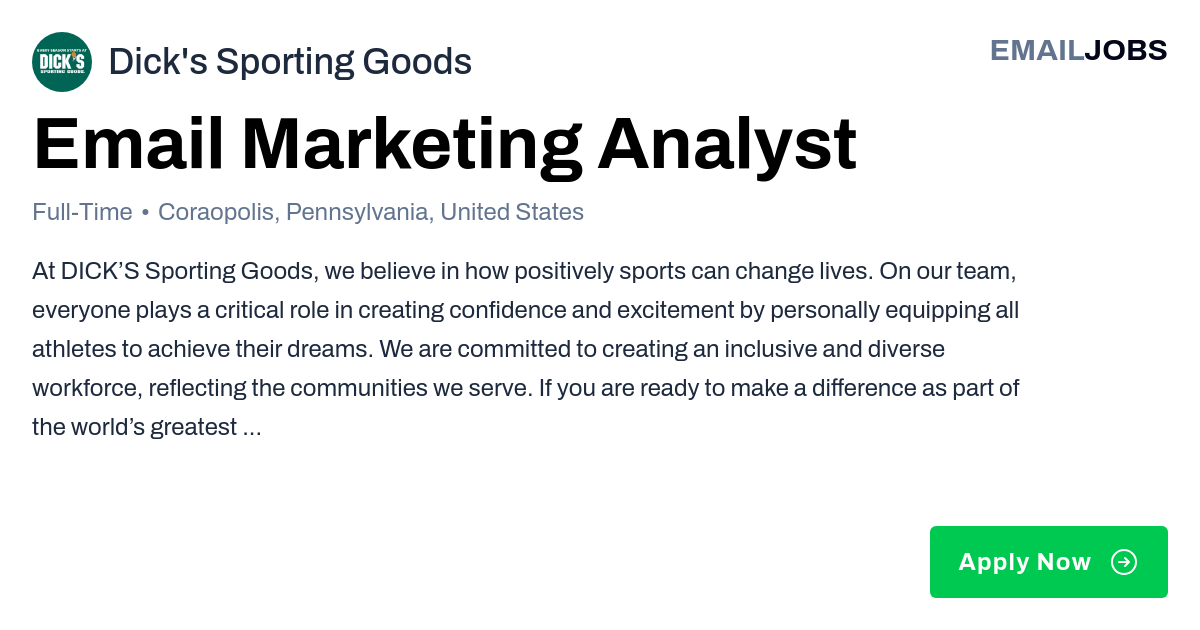Screen dimensions: 1200x630
Task: Click the Full-Time job type label
Action: (x=82, y=212)
